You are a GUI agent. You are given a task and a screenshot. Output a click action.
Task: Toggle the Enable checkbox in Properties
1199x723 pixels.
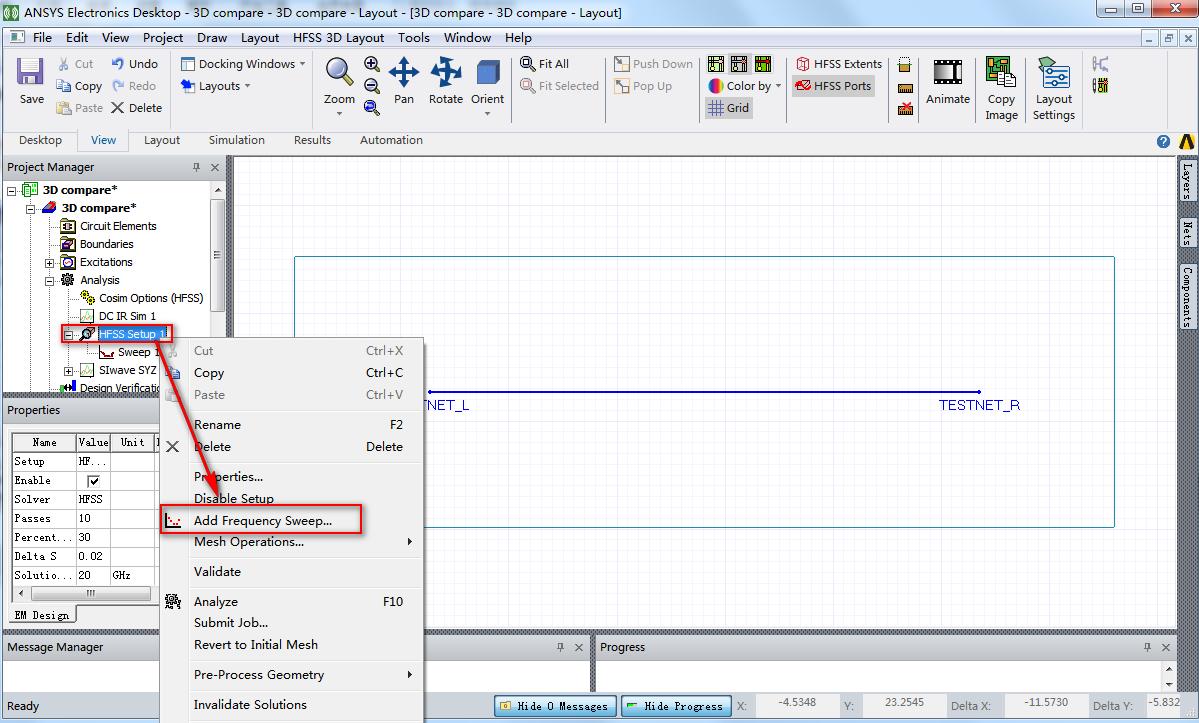(94, 481)
